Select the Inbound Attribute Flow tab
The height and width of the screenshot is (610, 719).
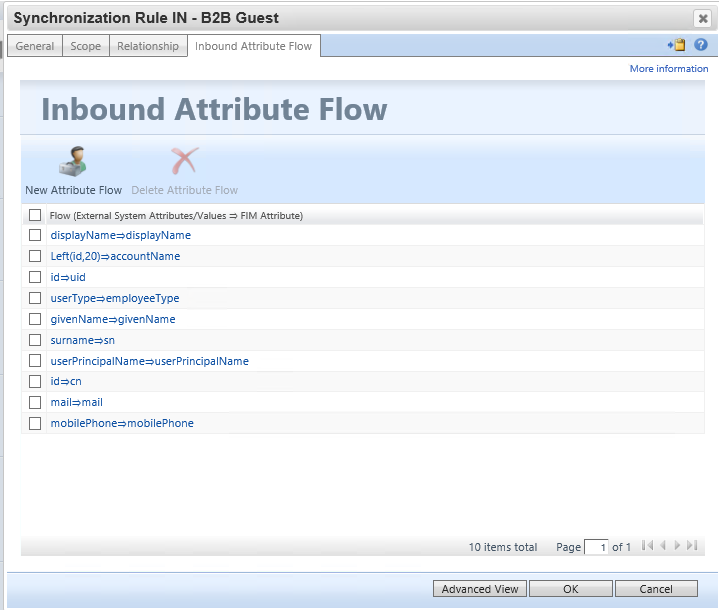click(254, 46)
